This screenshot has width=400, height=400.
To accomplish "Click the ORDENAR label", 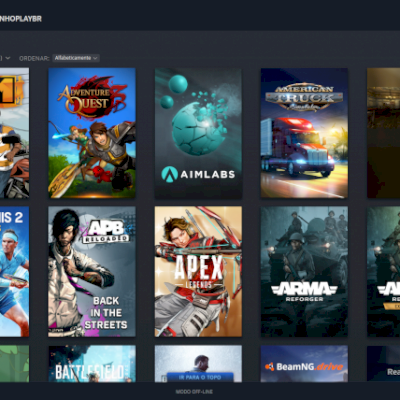I will coord(34,58).
